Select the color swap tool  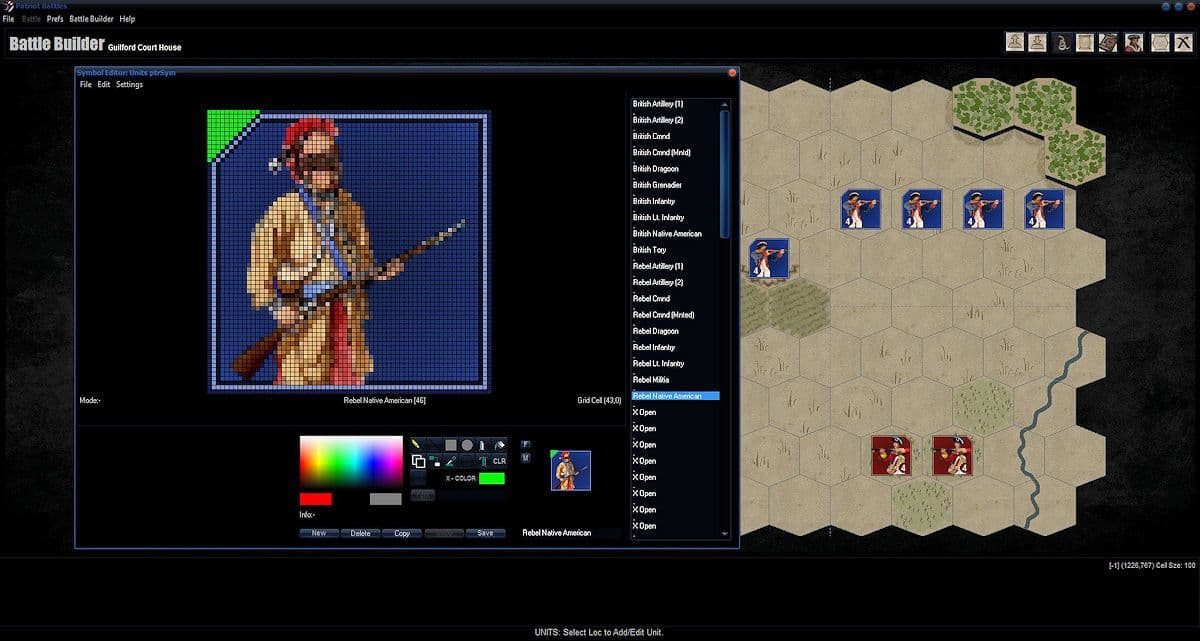click(435, 461)
